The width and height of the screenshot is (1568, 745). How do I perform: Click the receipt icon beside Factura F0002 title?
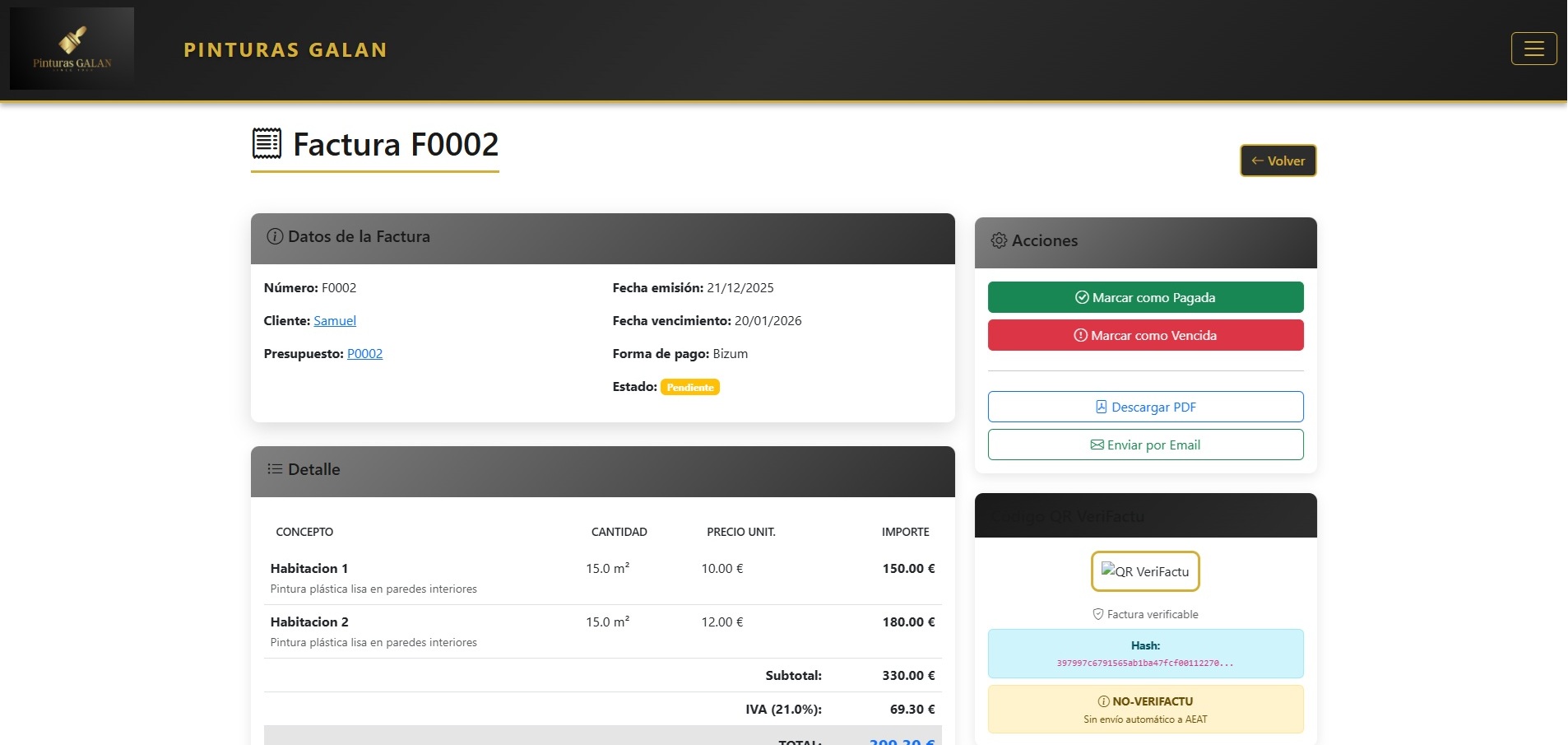[266, 143]
